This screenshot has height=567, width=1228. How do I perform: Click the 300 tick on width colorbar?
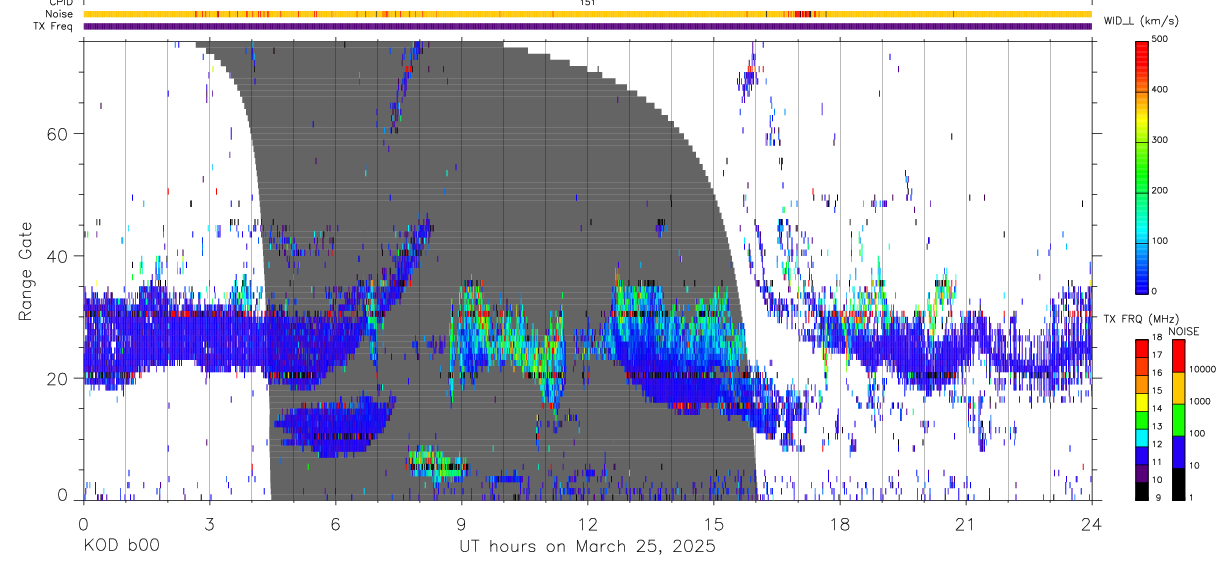pyautogui.click(x=1159, y=140)
